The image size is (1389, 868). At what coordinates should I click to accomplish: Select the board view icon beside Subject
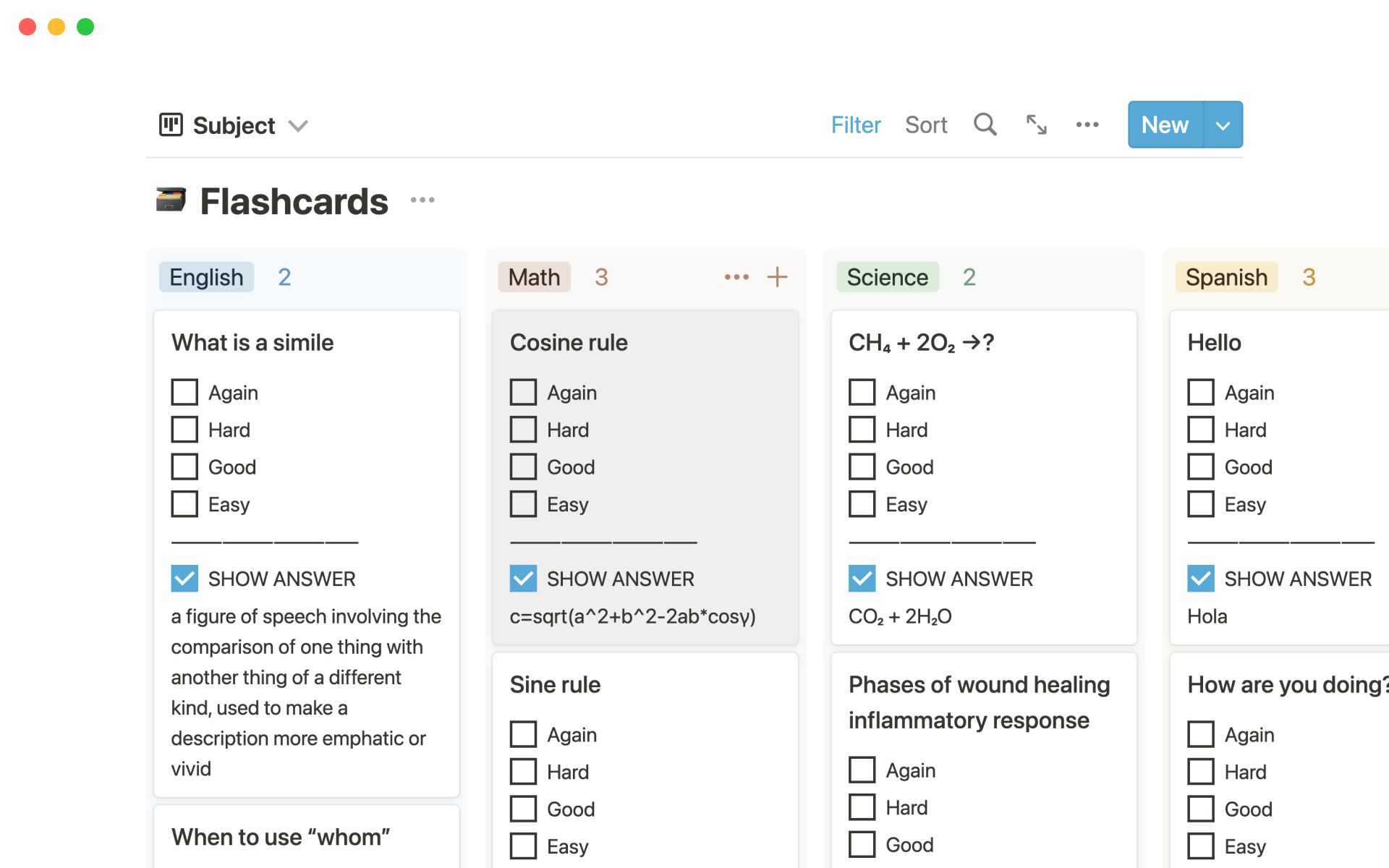point(171,124)
